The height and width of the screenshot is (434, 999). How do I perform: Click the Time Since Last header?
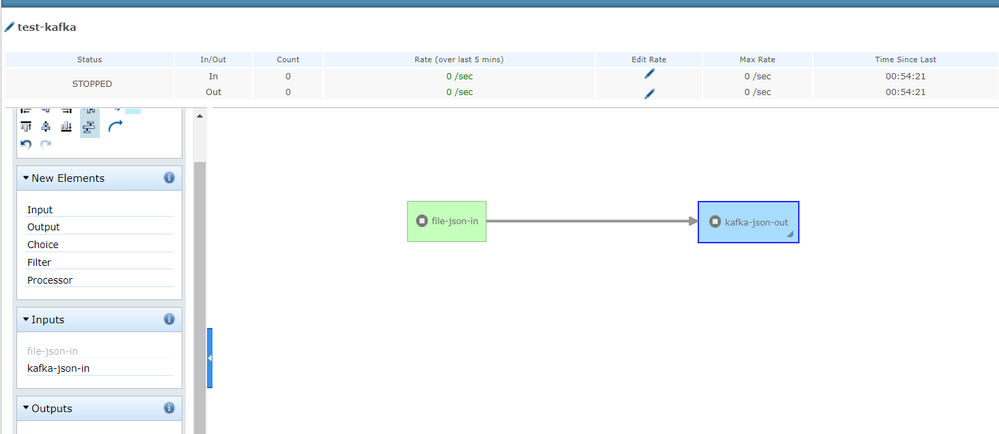[x=905, y=59]
